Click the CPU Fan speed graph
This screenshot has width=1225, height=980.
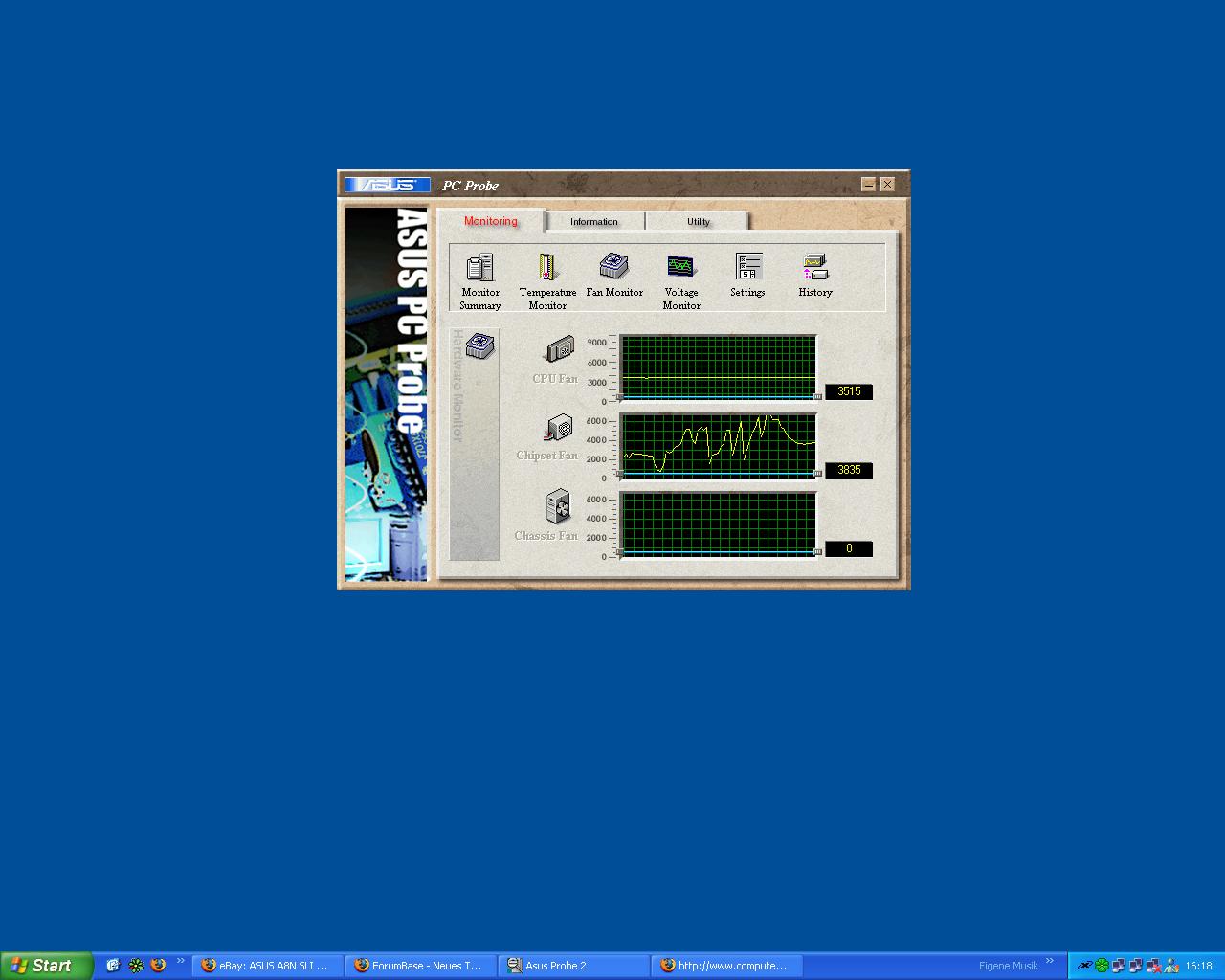[x=718, y=367]
